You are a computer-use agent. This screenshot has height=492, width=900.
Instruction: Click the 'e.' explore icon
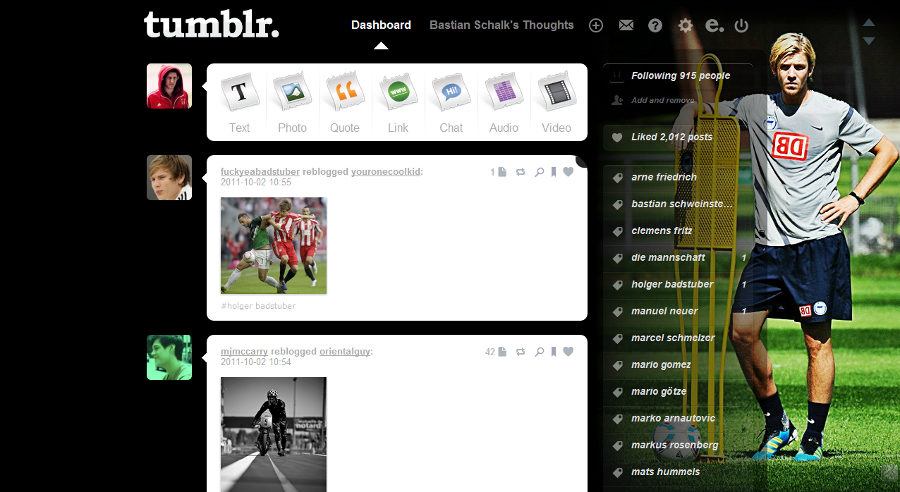pyautogui.click(x=714, y=25)
